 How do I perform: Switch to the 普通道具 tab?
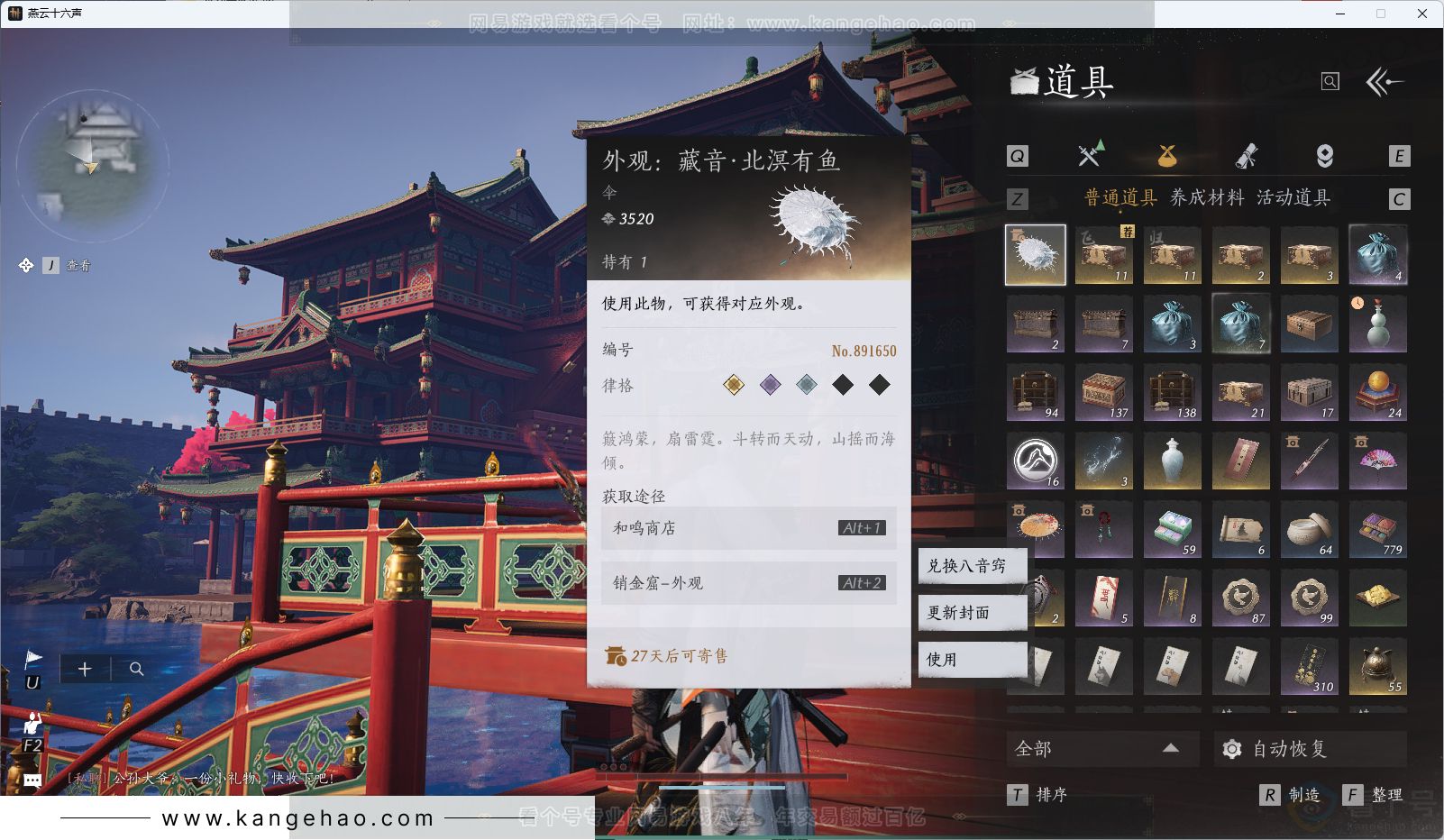(1120, 197)
